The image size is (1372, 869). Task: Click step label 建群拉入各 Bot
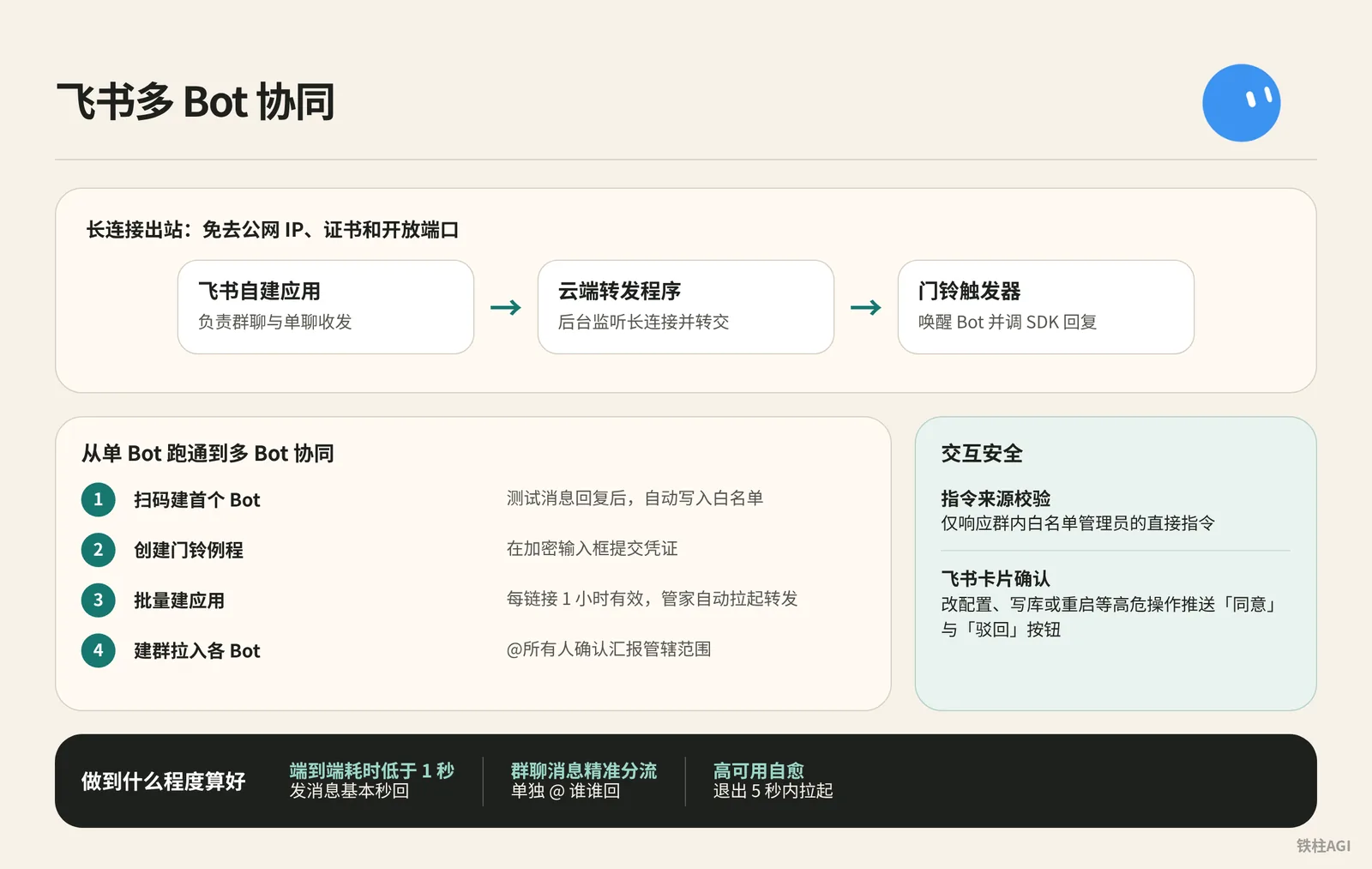pos(197,651)
